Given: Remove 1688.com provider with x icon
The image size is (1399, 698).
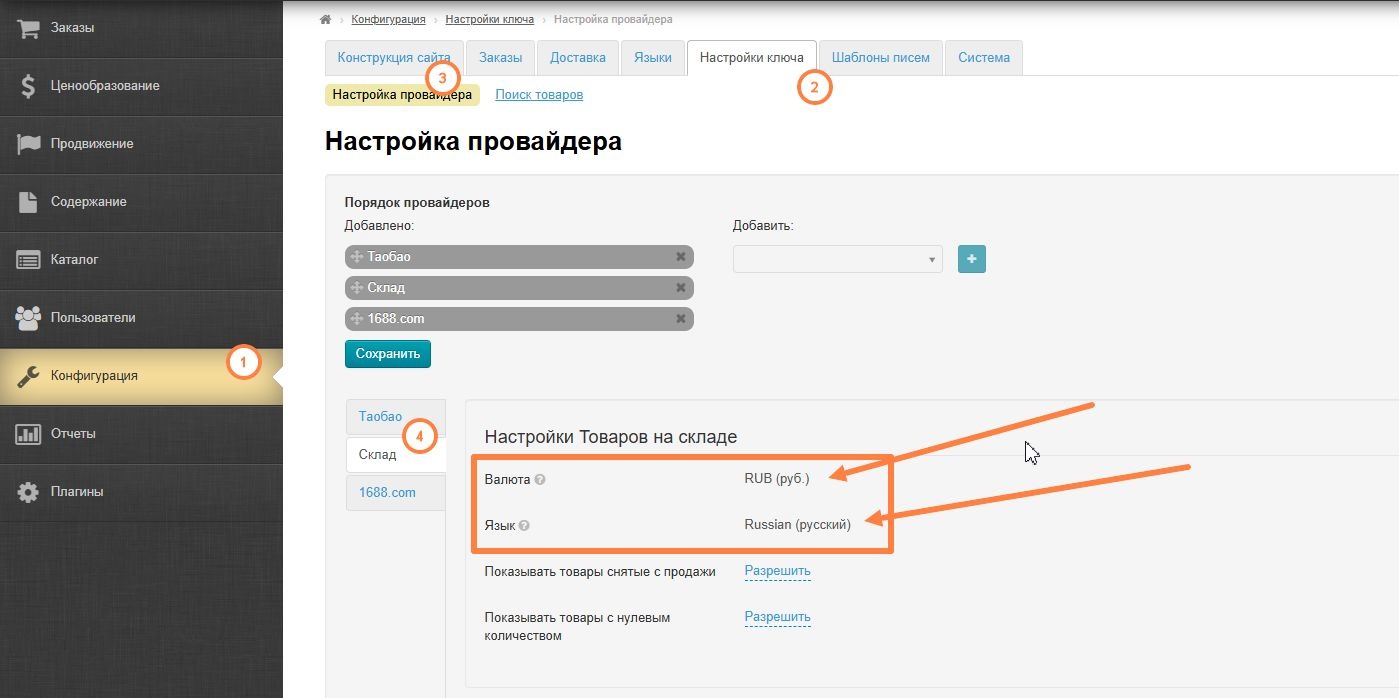Looking at the screenshot, I should click(x=681, y=319).
